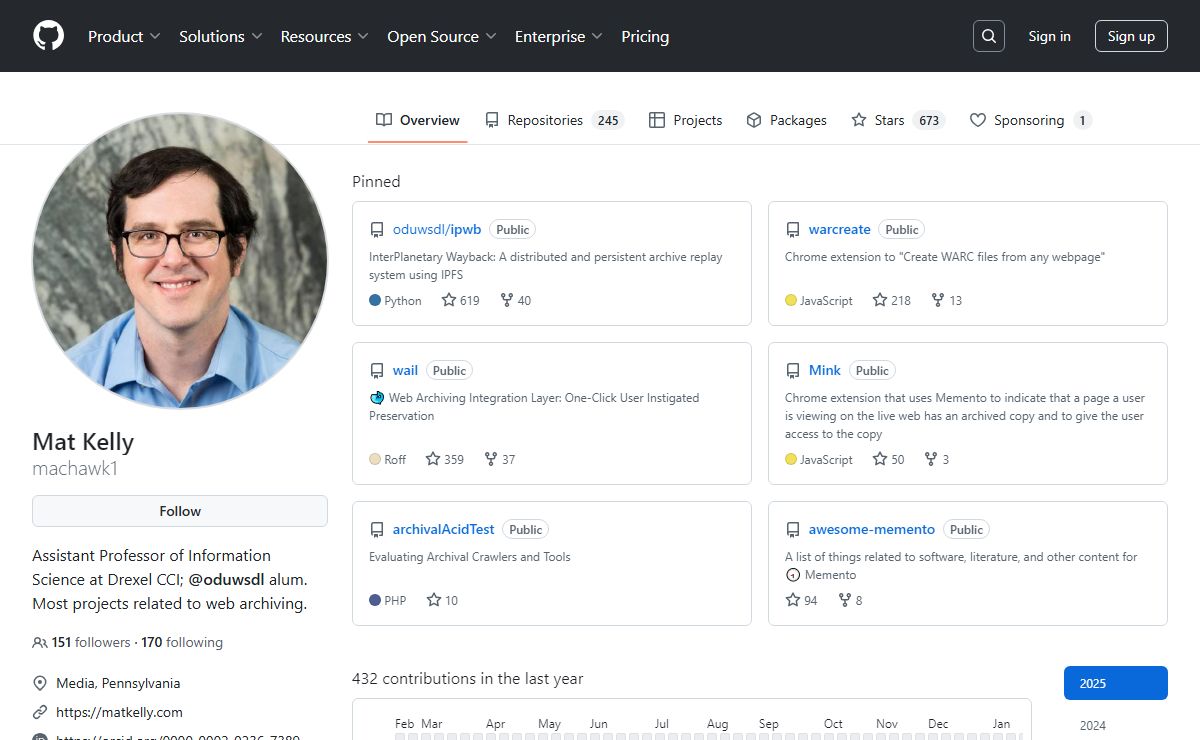
Task: Open the warcreate repository link
Action: pos(839,229)
